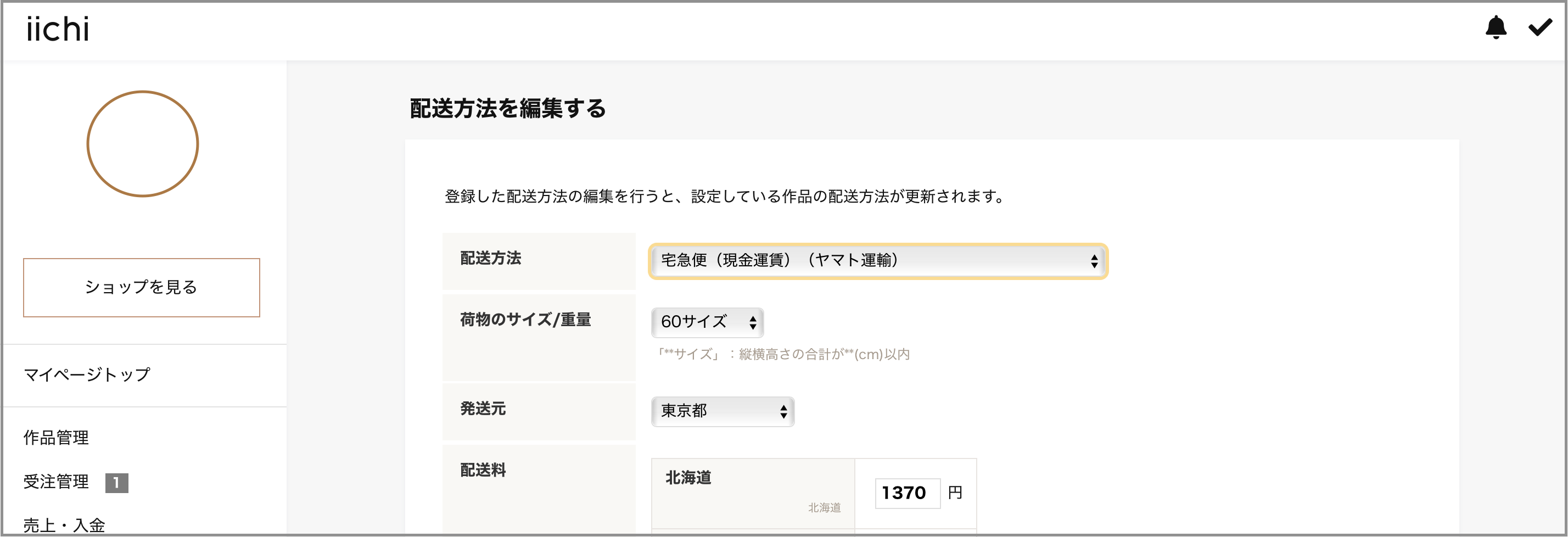Click the checkmark icon in header

click(1540, 27)
